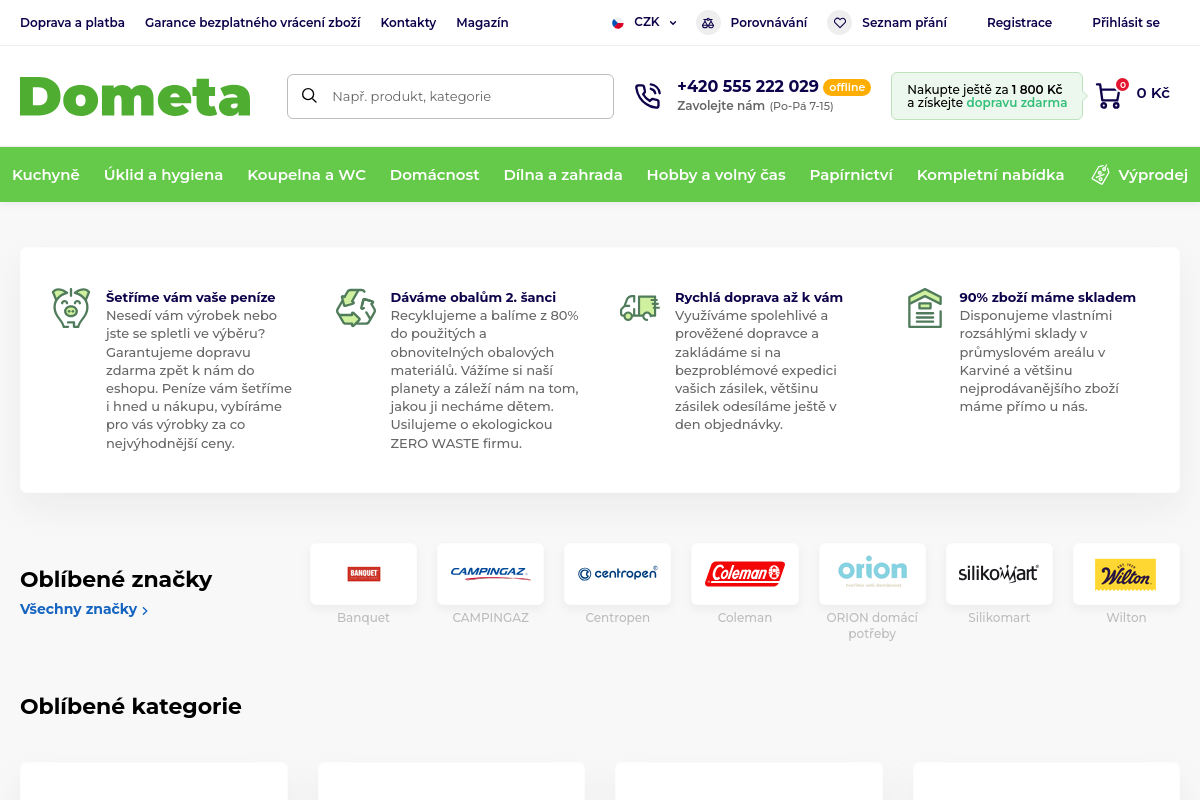Switch to the Hobby a volný čas category
The width and height of the screenshot is (1200, 800).
[716, 174]
